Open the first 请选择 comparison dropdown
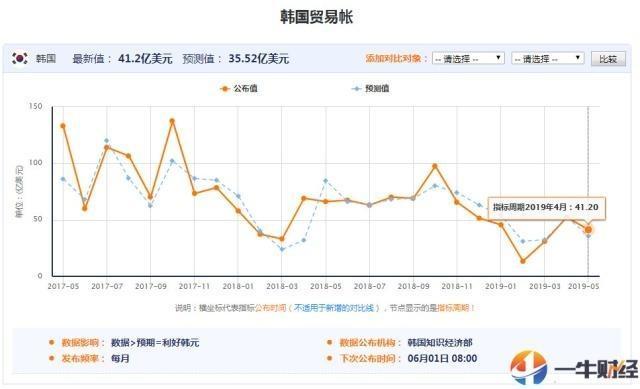The height and width of the screenshot is (389, 640). (x=468, y=59)
